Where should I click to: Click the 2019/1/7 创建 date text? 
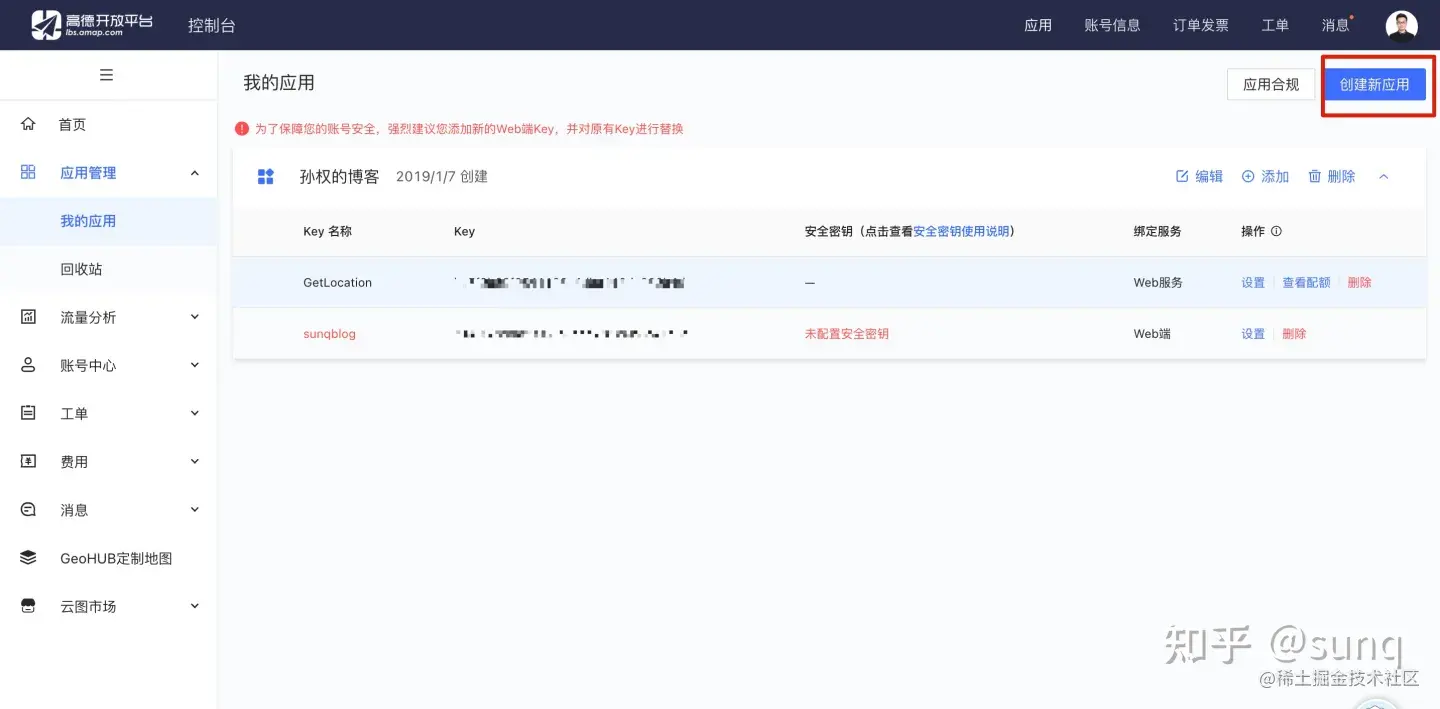point(442,176)
